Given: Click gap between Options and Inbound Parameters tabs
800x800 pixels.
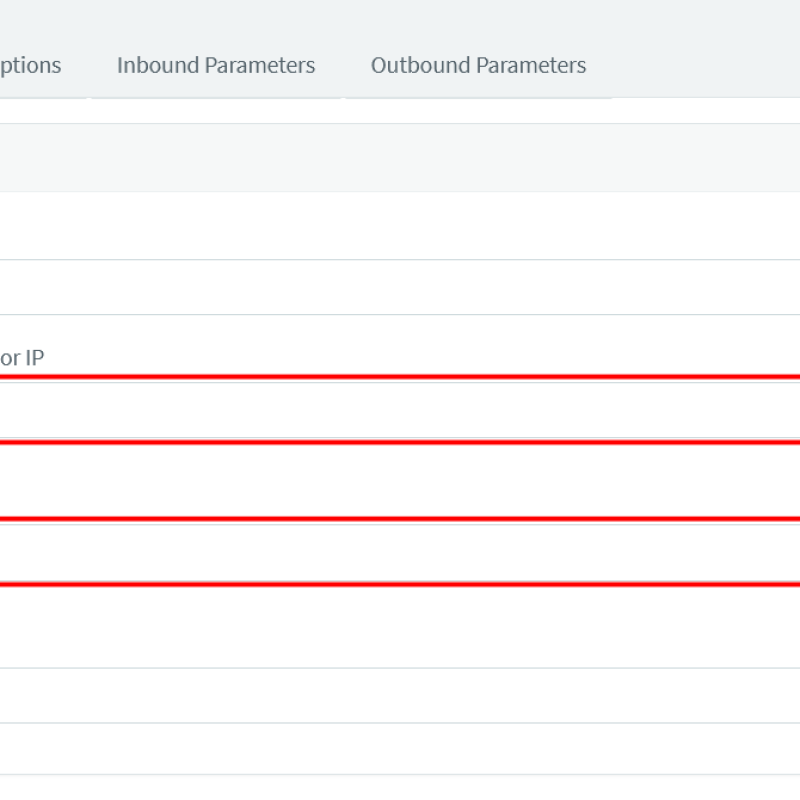Looking at the screenshot, I should (x=89, y=65).
